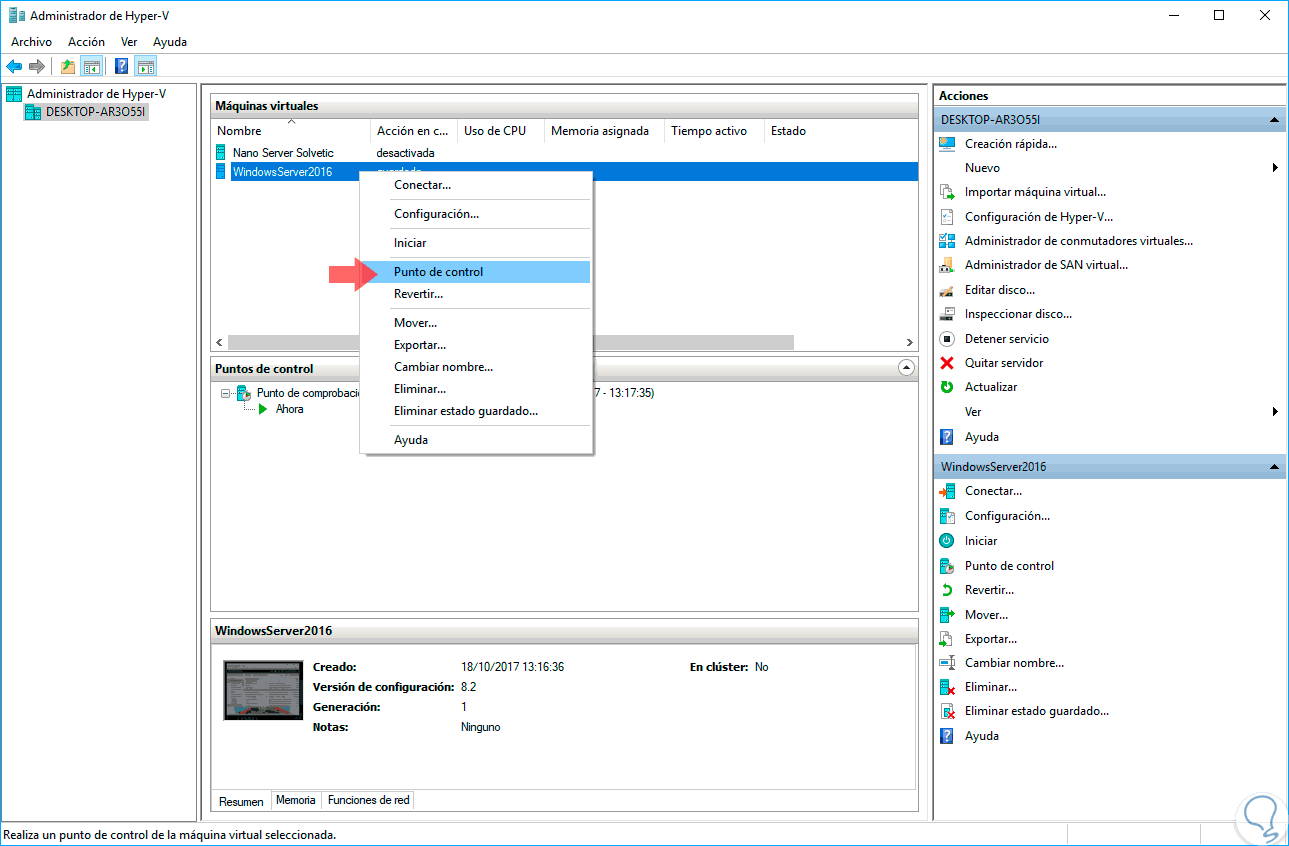Sort by the Memoria asignada column
The height and width of the screenshot is (846, 1289).
tap(604, 131)
